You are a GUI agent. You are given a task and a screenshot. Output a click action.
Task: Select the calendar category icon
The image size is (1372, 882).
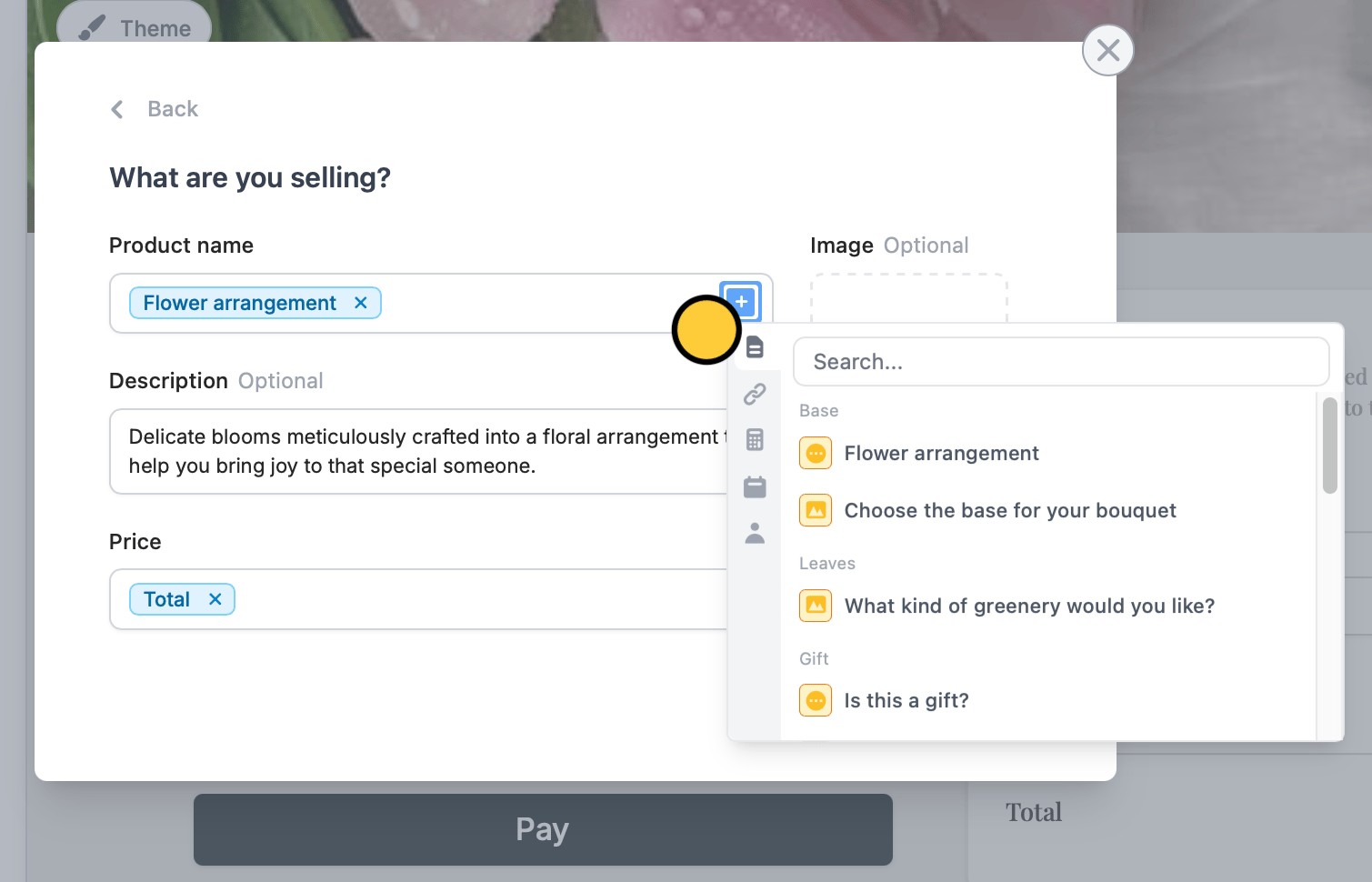pos(755,486)
